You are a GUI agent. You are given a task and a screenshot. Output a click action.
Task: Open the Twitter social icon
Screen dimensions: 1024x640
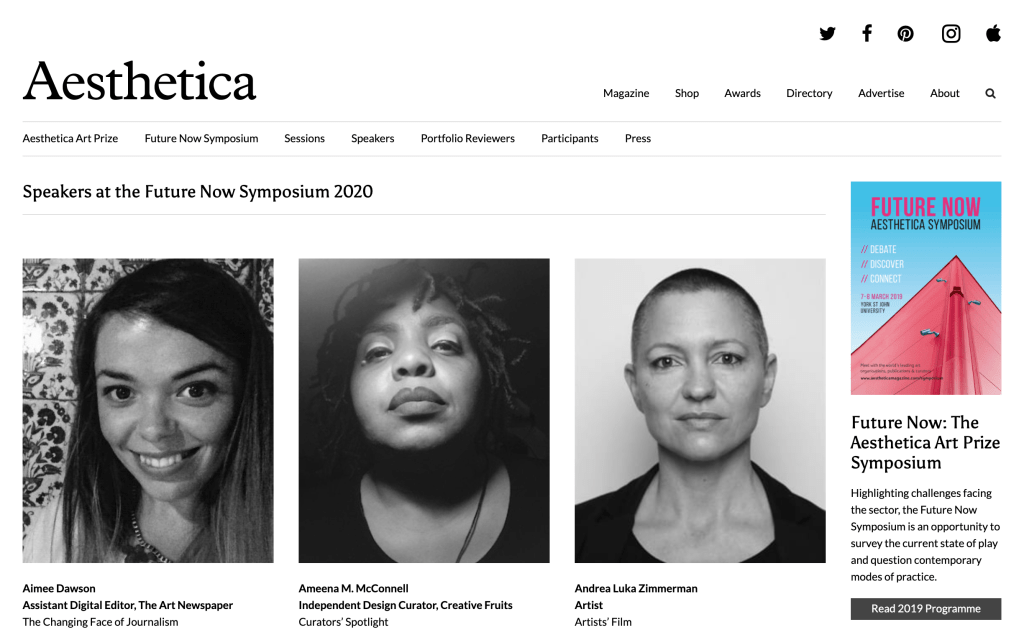[827, 33]
